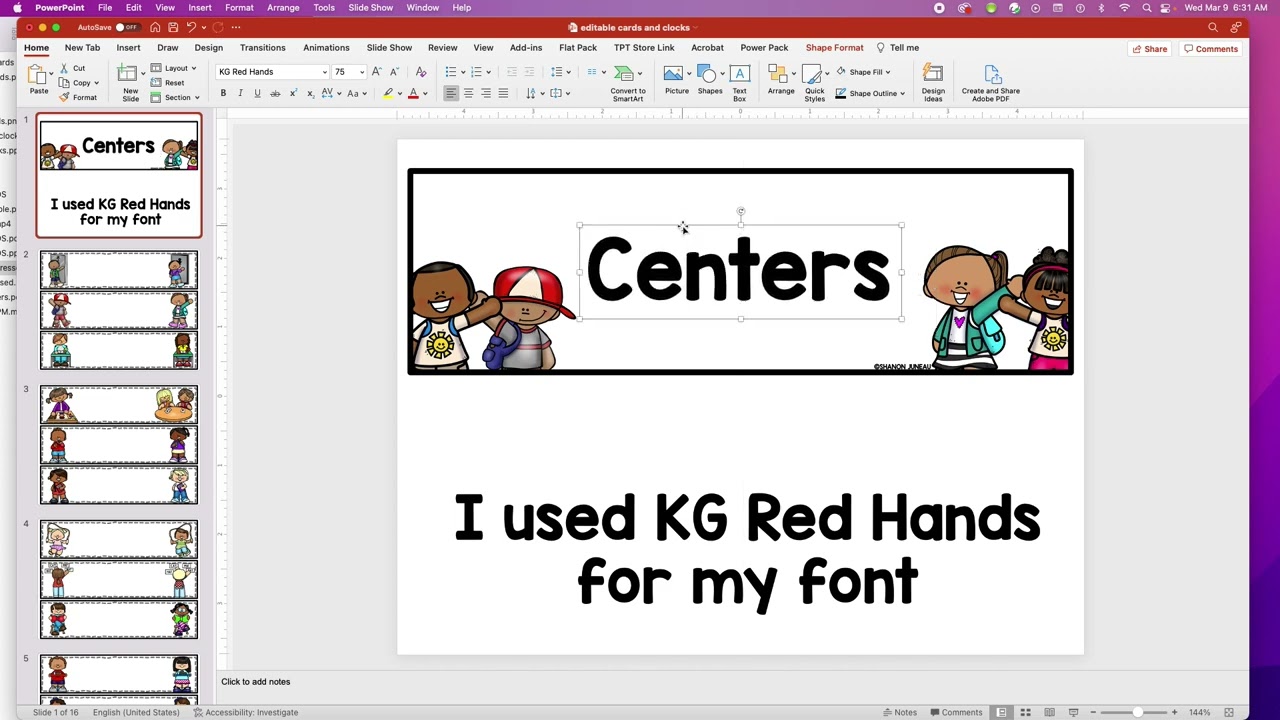Click the Share button

(1149, 48)
